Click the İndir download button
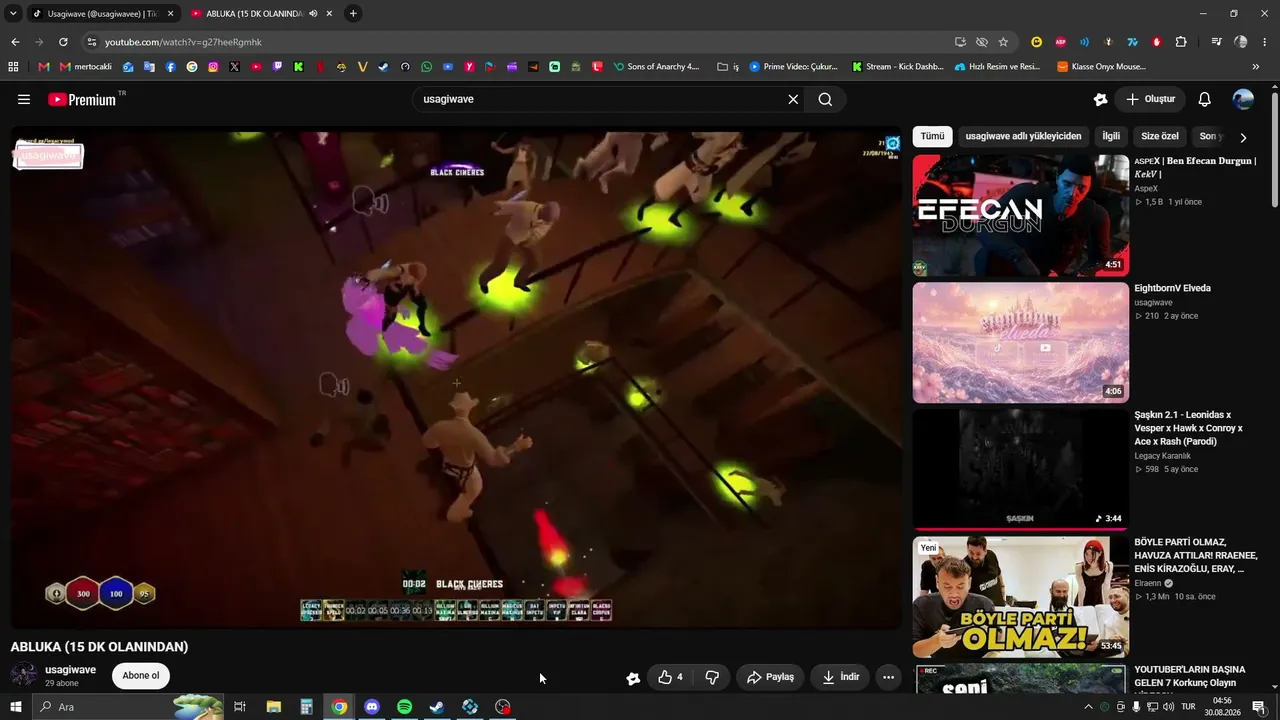This screenshot has height=720, width=1280. tap(840, 677)
